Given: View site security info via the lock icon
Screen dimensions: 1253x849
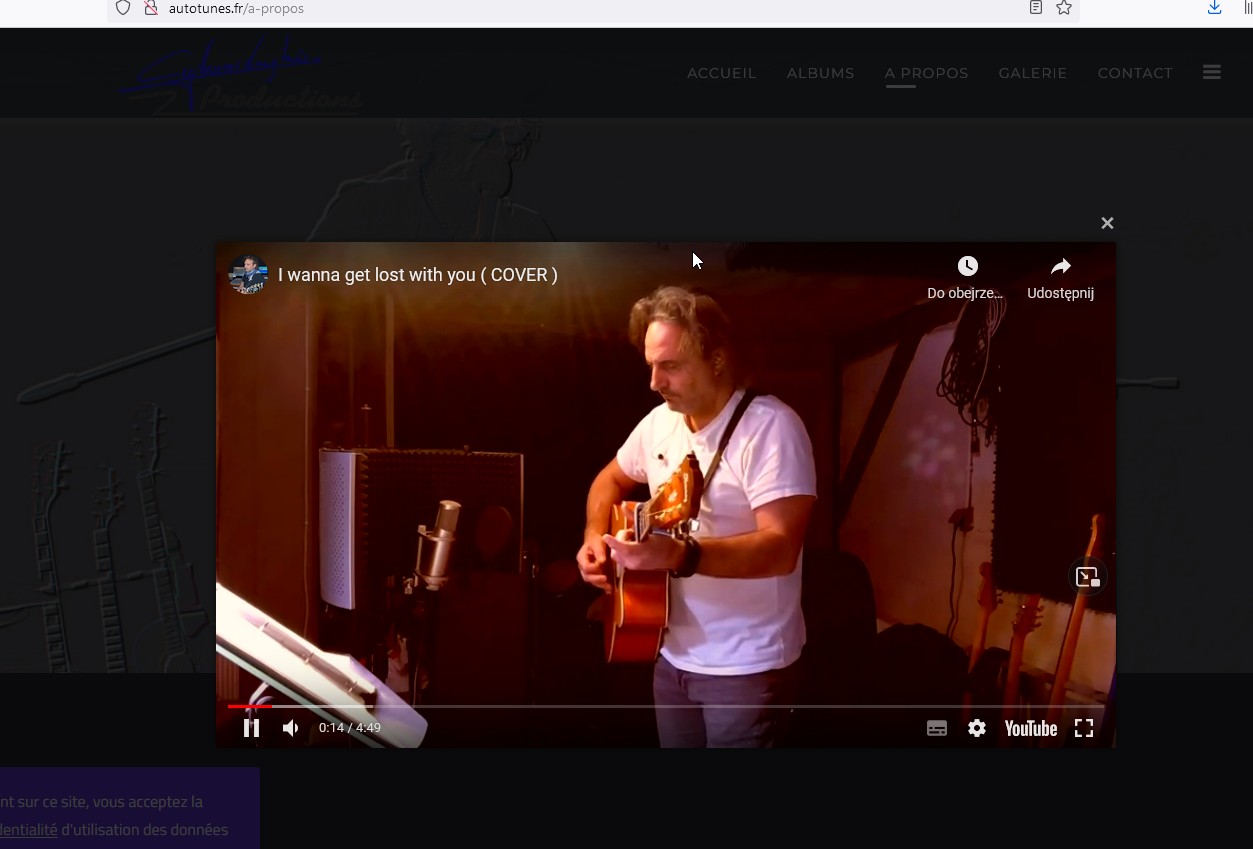Looking at the screenshot, I should pos(151,8).
